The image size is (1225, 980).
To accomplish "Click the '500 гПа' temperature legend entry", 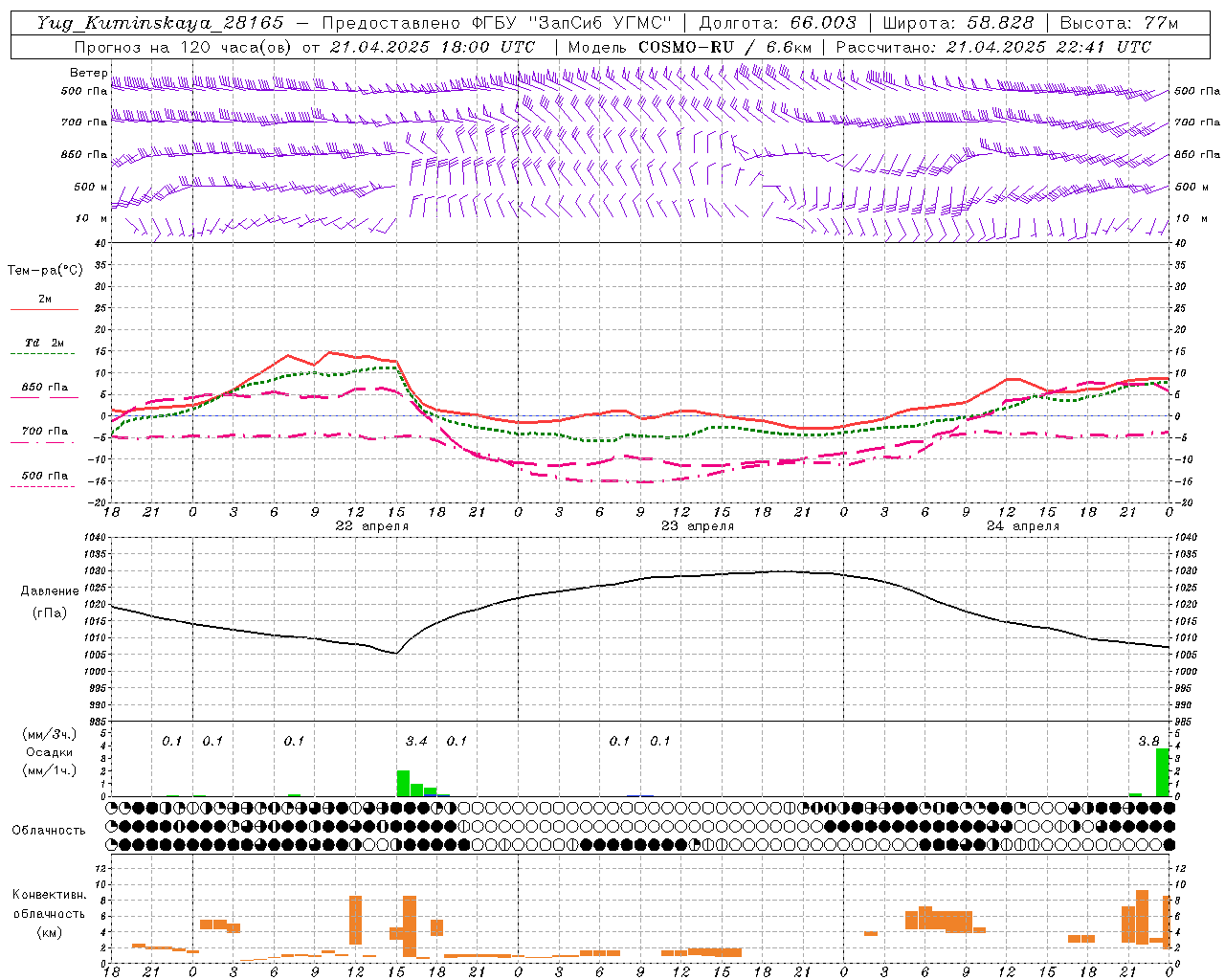I will click(x=44, y=476).
